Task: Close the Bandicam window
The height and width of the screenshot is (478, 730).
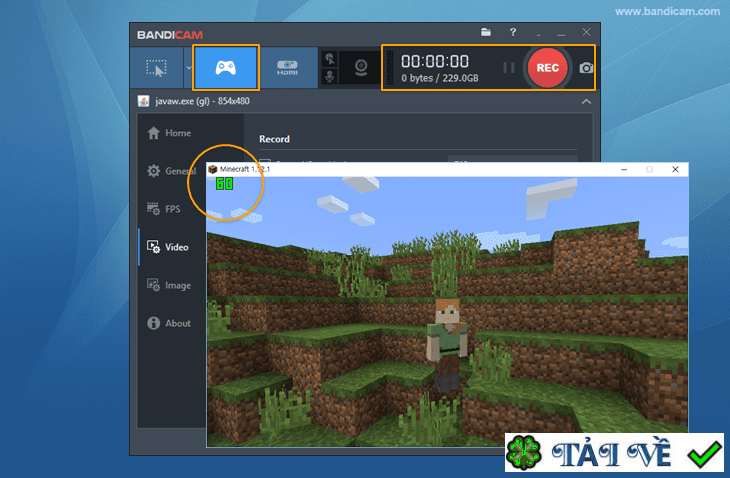Action: tap(586, 32)
